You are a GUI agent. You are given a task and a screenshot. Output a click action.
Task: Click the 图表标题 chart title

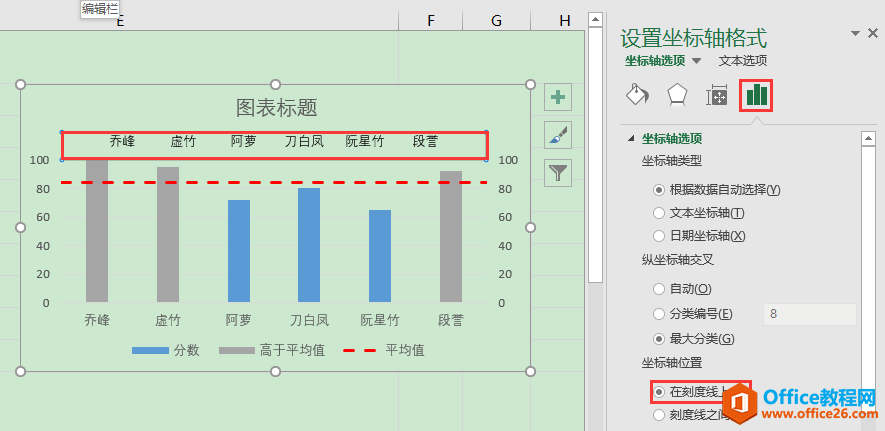point(276,107)
